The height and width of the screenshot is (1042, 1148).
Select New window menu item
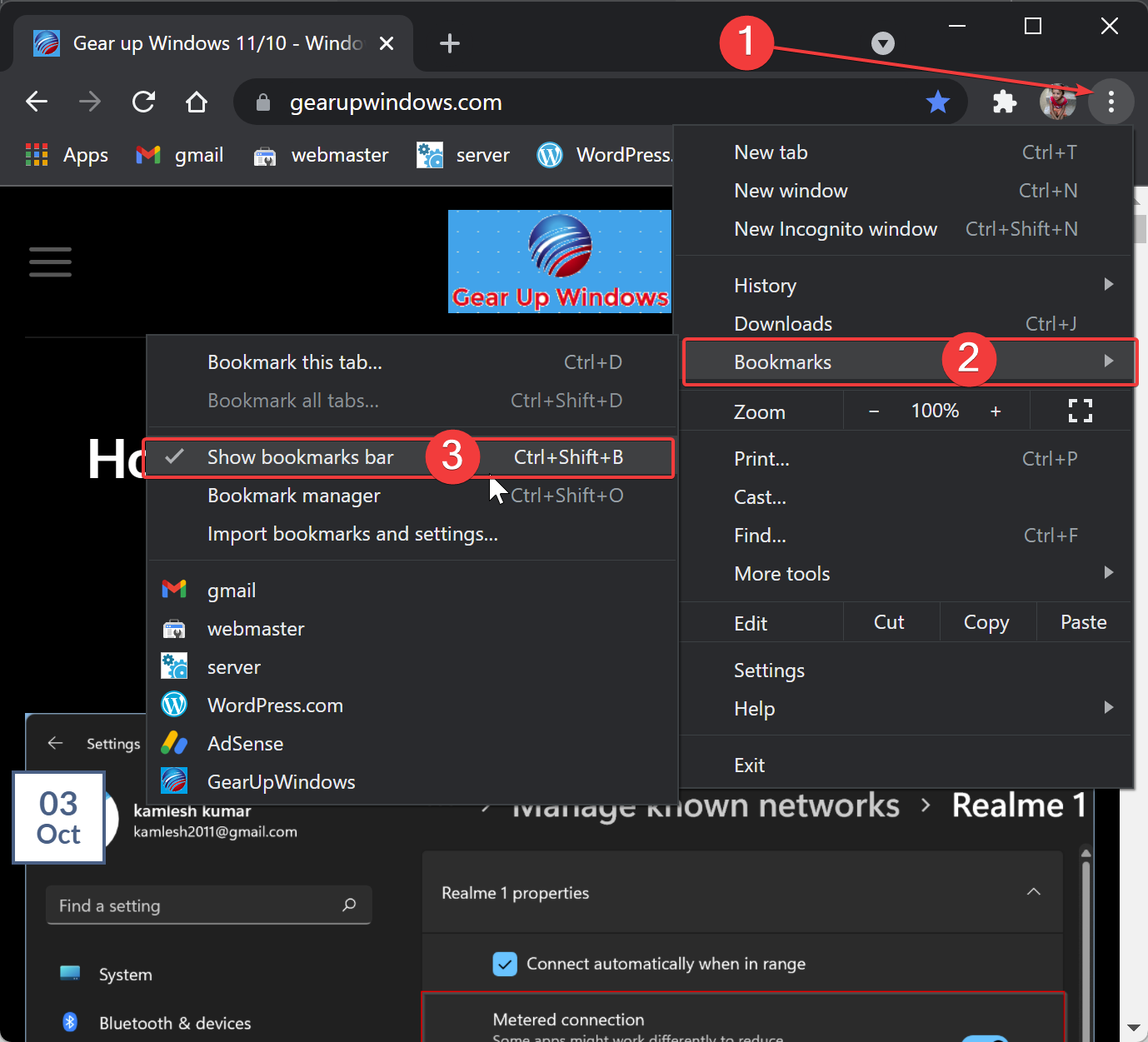906,191
